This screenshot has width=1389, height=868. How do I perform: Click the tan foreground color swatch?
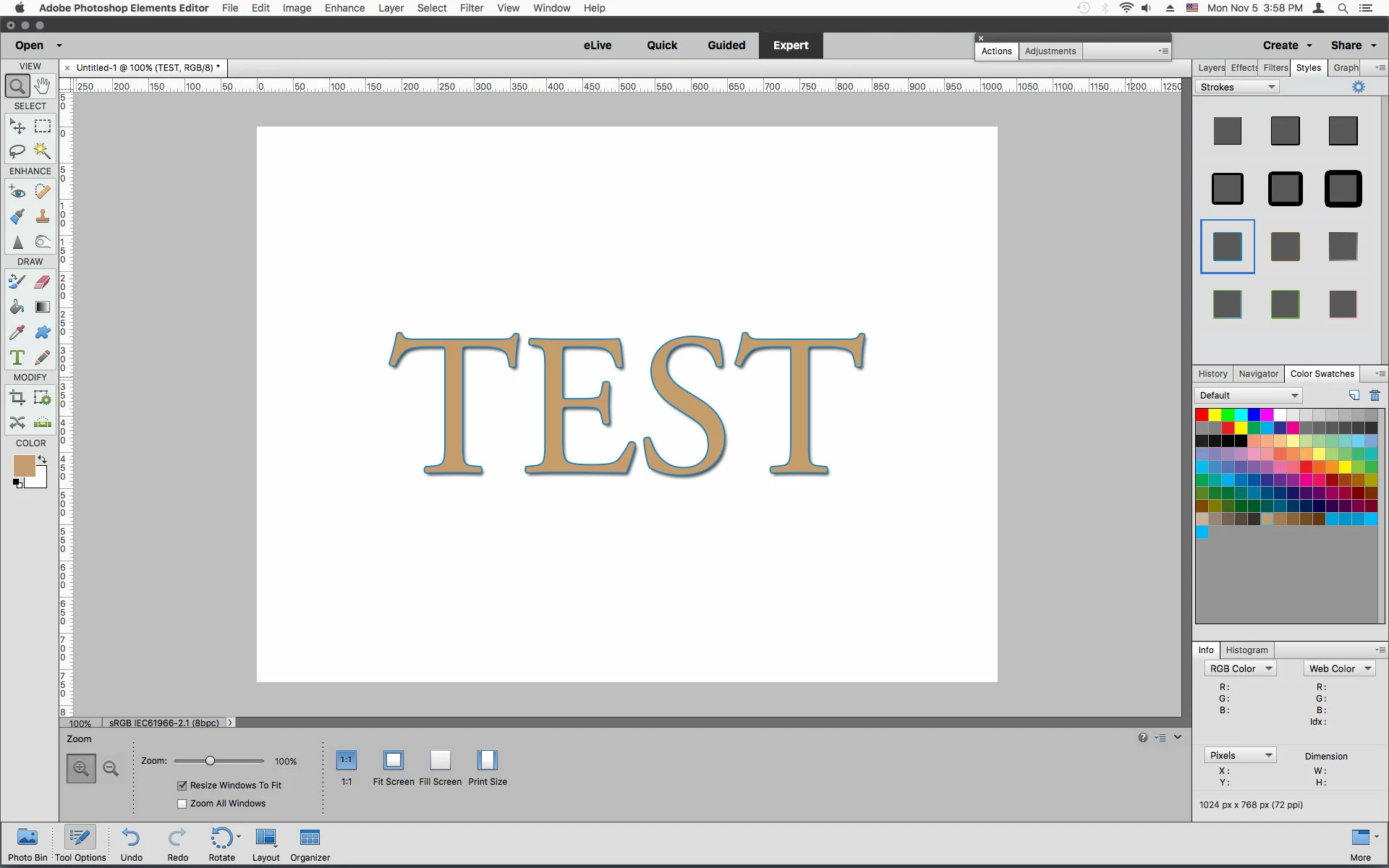(24, 466)
